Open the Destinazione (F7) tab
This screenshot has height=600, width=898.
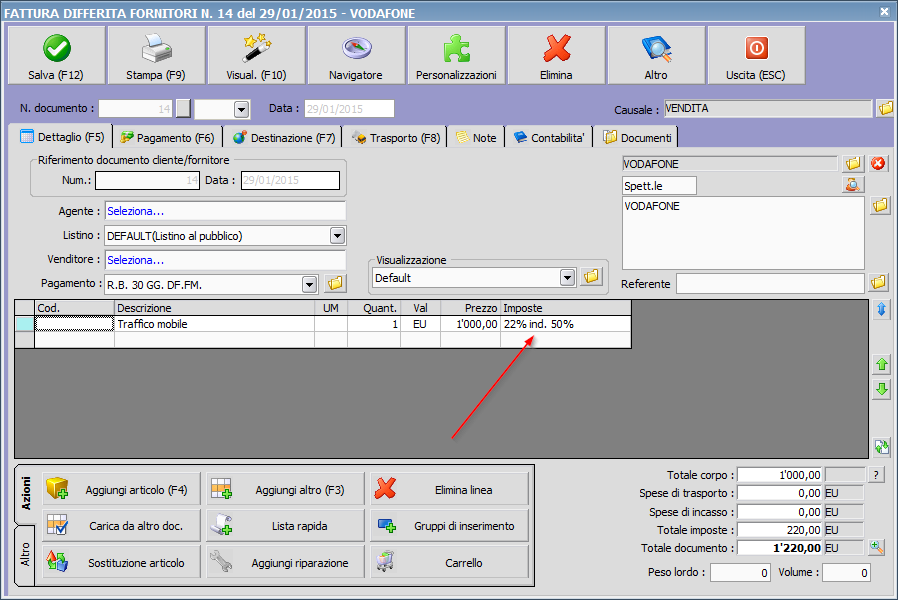coord(284,138)
